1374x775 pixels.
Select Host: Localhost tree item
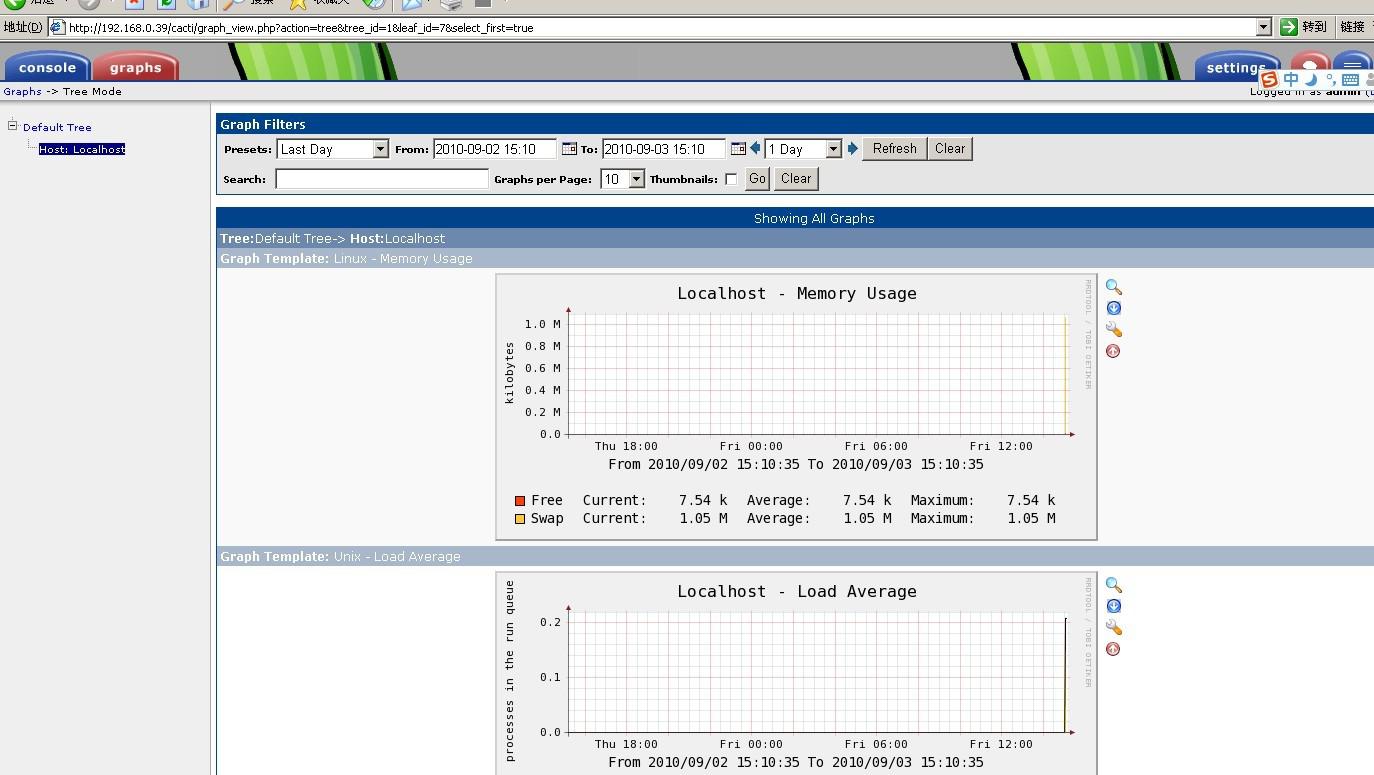pyautogui.click(x=82, y=149)
